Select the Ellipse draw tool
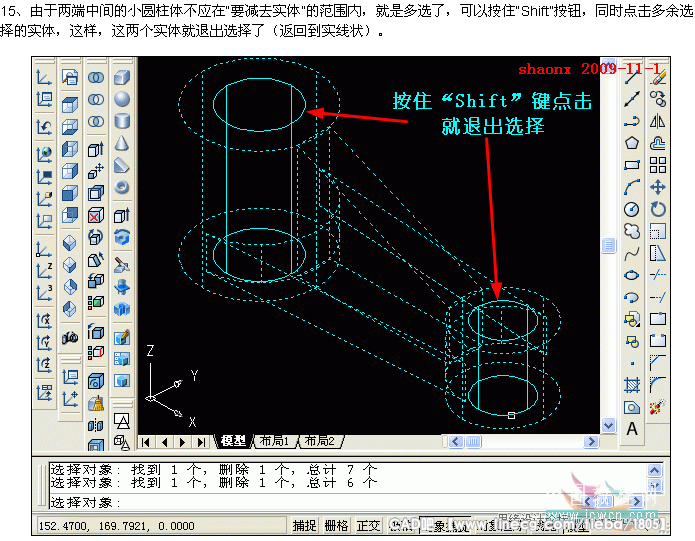 (632, 275)
